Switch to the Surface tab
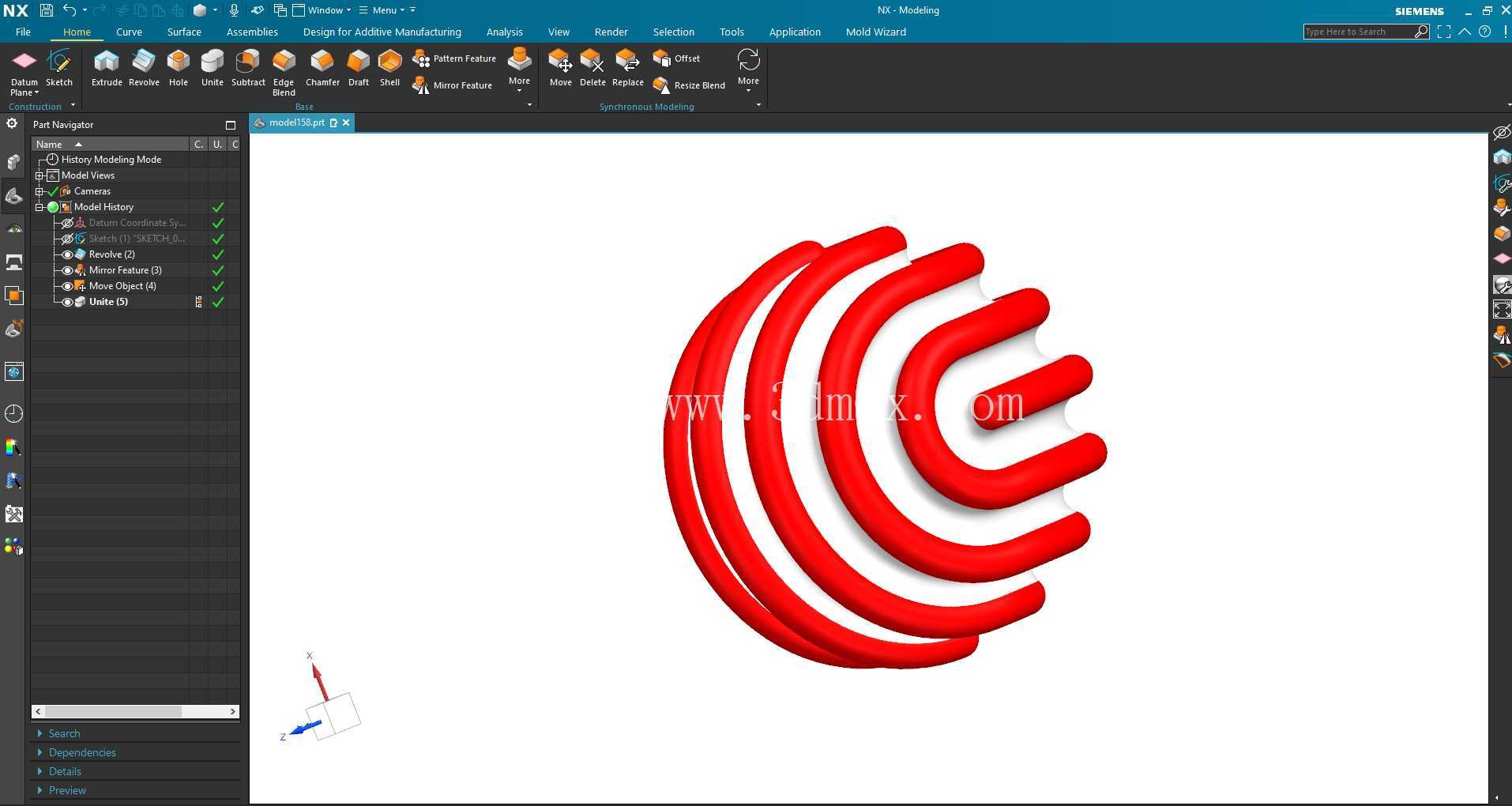Screen dimensions: 1512x806 184,32
